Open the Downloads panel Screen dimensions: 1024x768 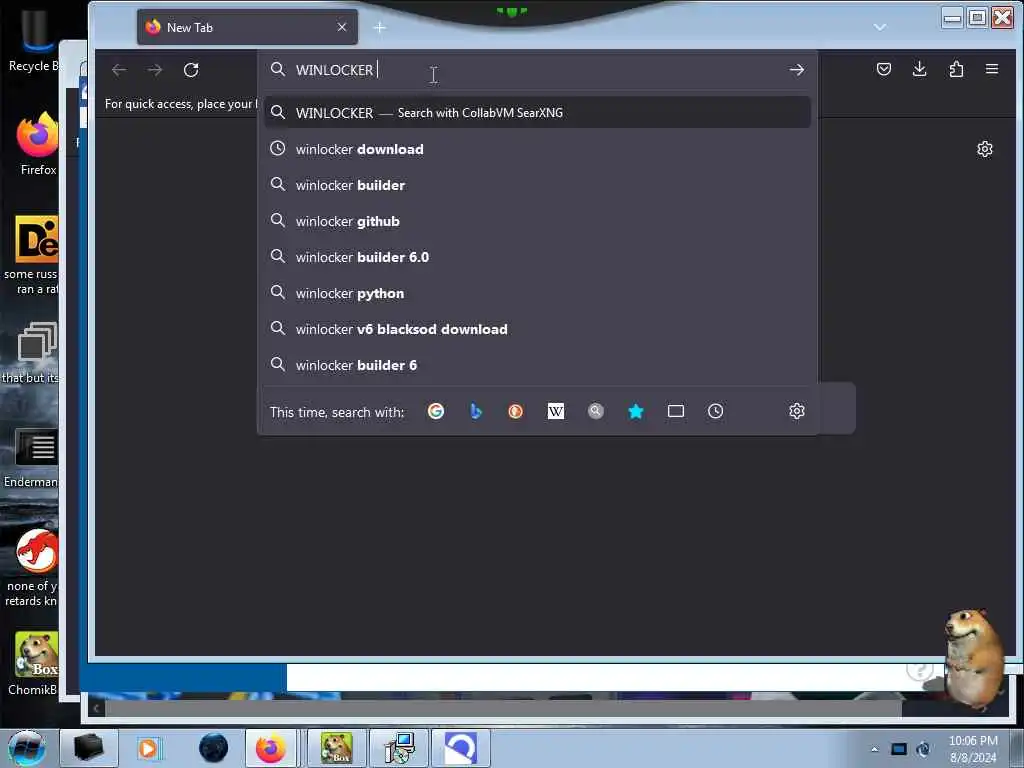coord(920,69)
